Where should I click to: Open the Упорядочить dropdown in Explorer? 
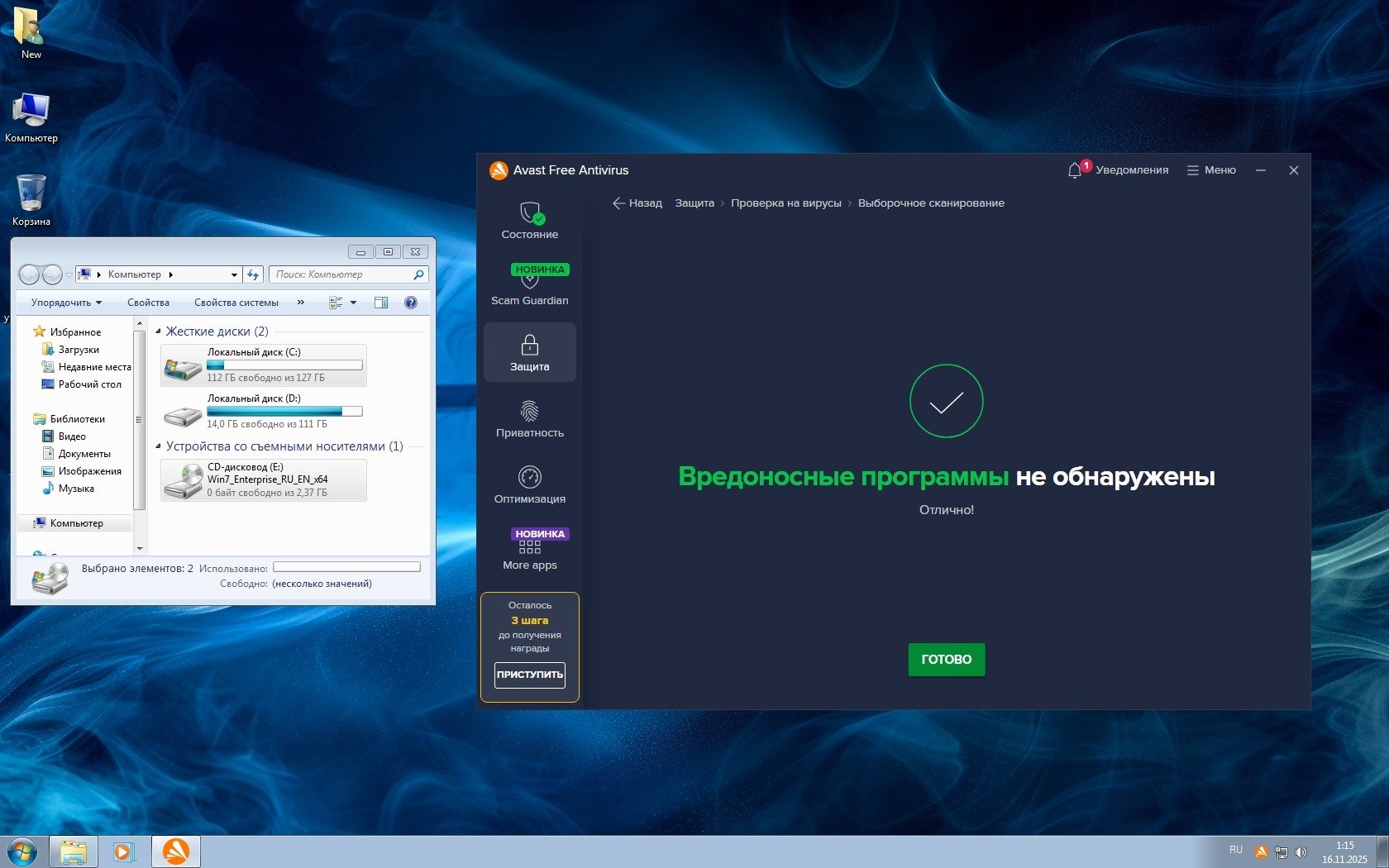coord(66,303)
